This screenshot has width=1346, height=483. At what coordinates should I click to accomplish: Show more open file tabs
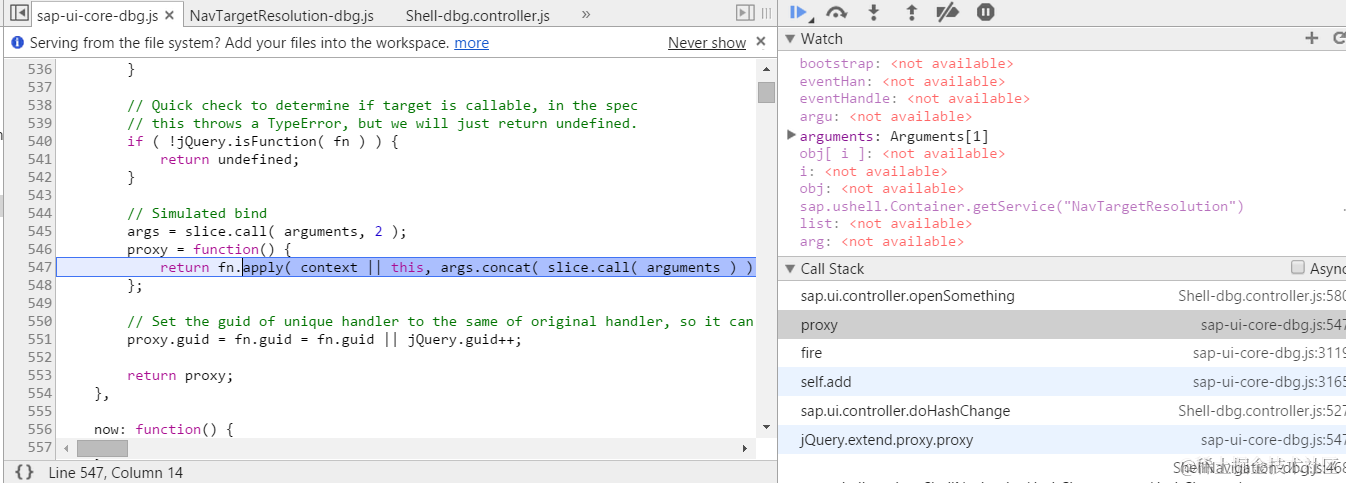[x=585, y=15]
